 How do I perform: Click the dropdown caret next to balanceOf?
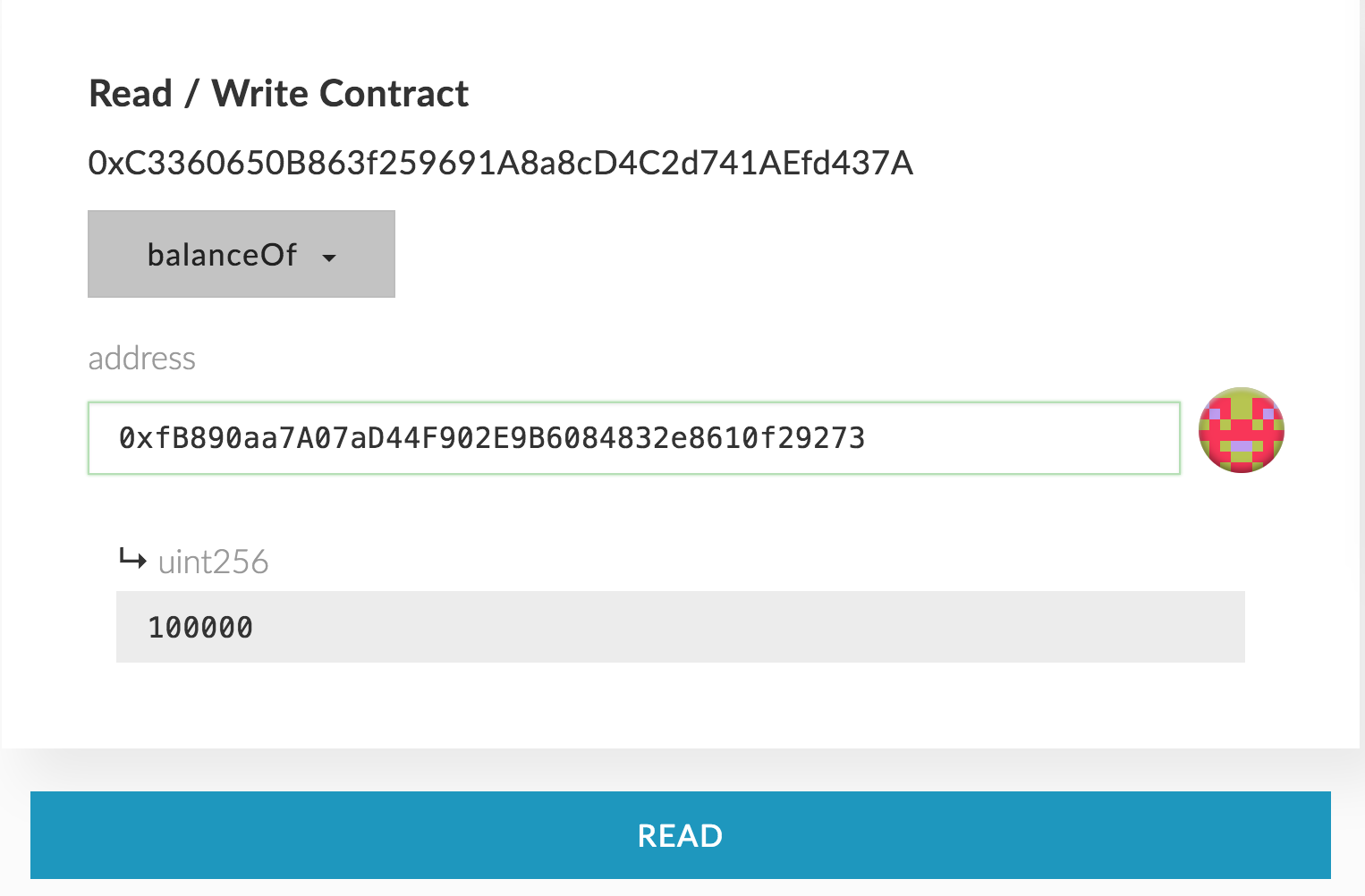click(329, 258)
